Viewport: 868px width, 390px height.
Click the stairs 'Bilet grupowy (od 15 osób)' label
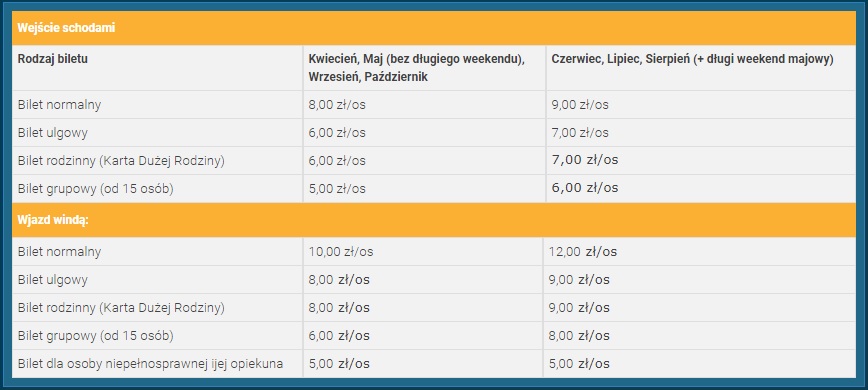[96, 189]
